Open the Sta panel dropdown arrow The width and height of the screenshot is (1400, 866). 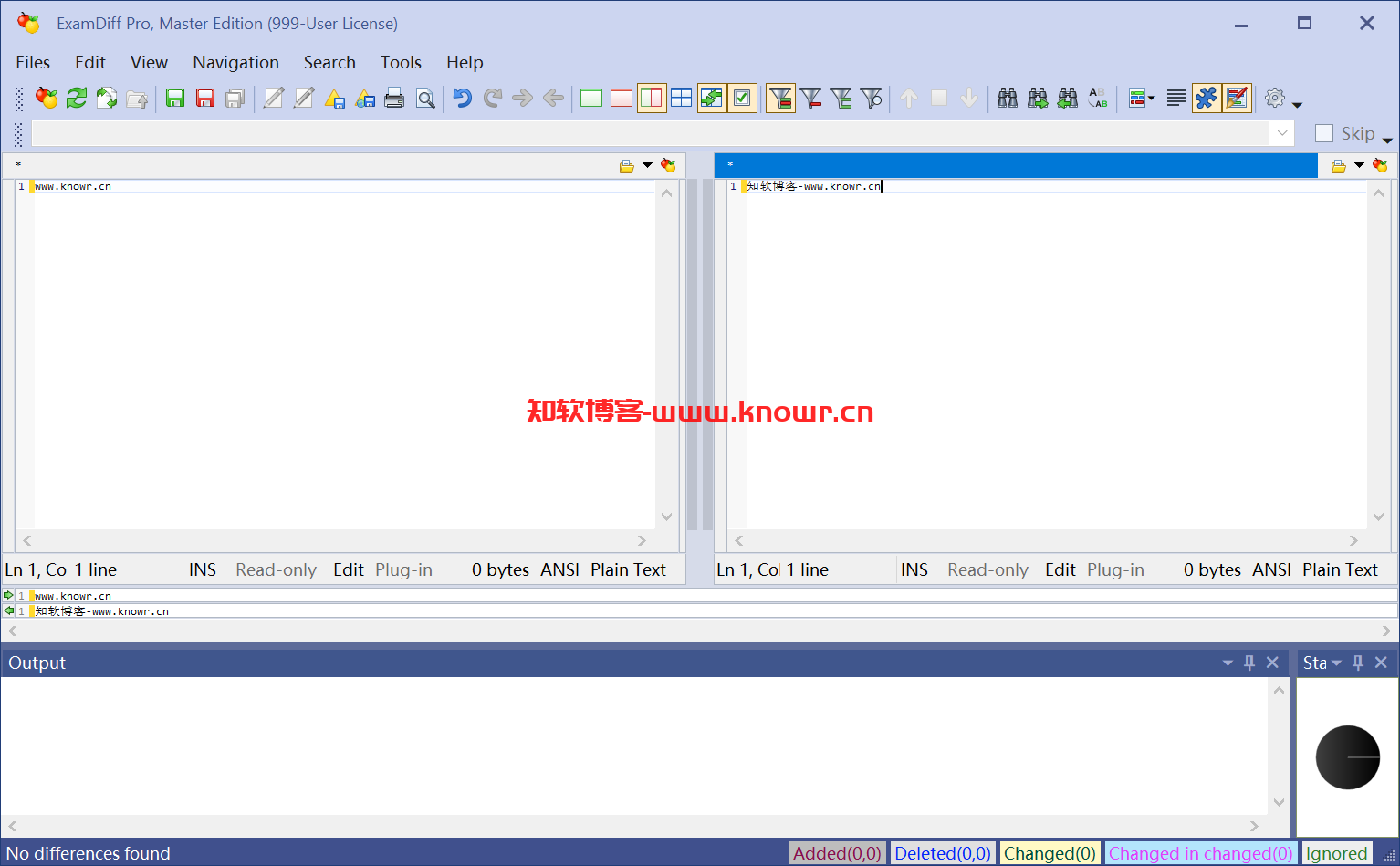[x=1336, y=663]
